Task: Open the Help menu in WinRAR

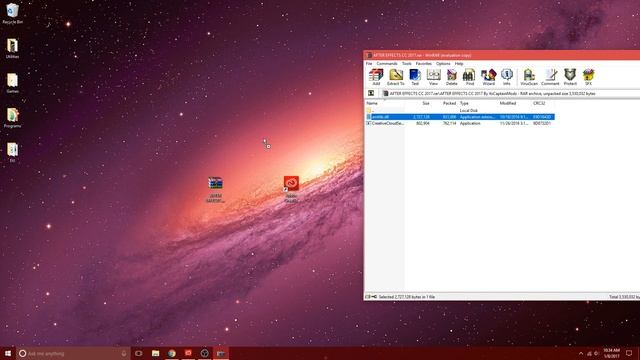Action: tap(459, 64)
